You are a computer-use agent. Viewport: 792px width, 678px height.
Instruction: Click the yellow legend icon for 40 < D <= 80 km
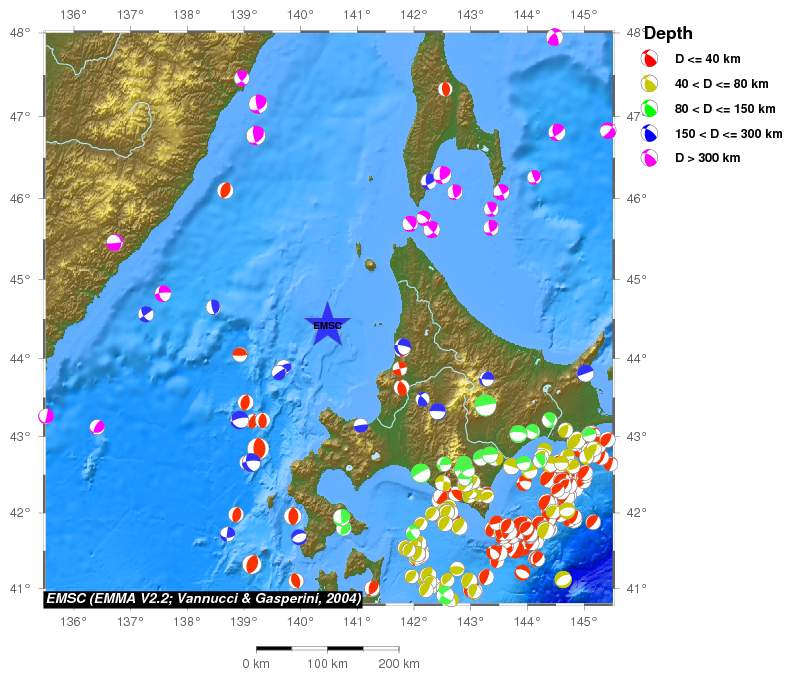(x=650, y=84)
